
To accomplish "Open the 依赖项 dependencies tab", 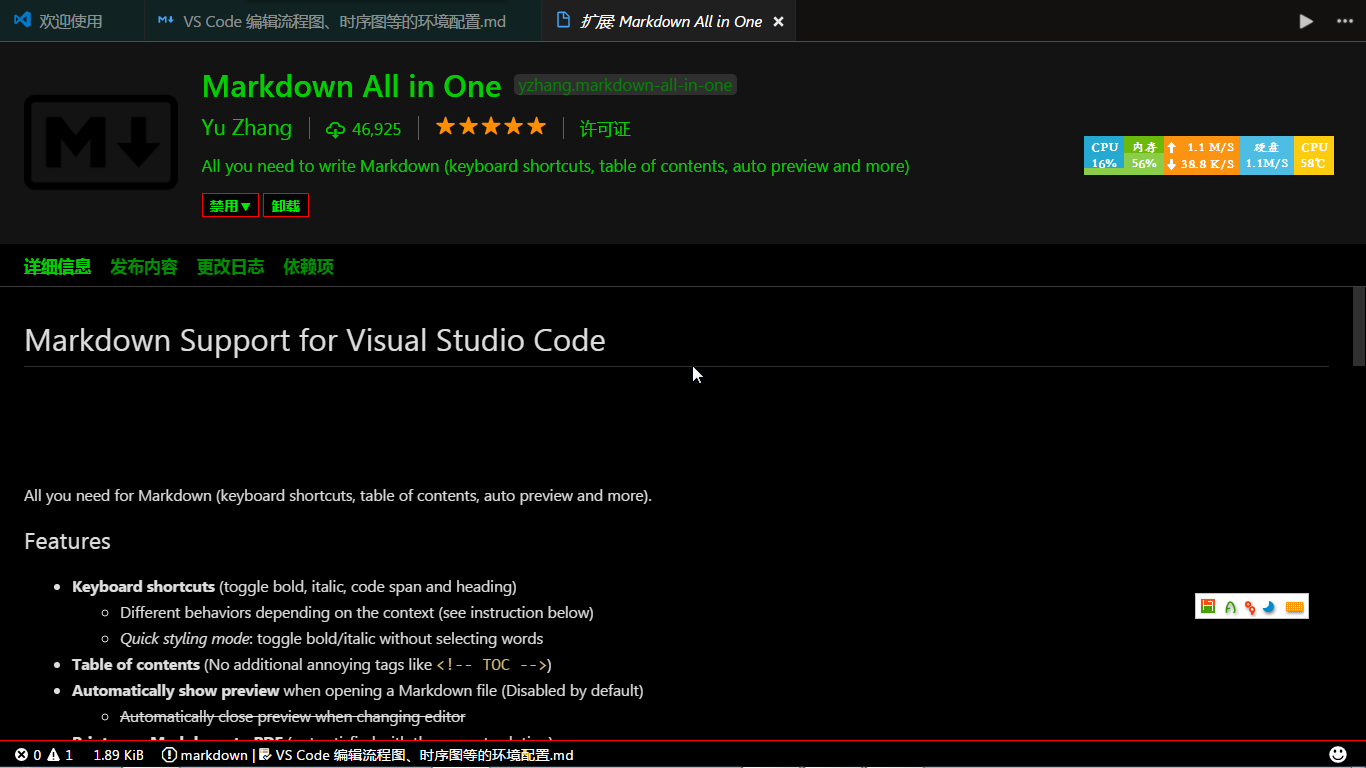I will tap(309, 266).
